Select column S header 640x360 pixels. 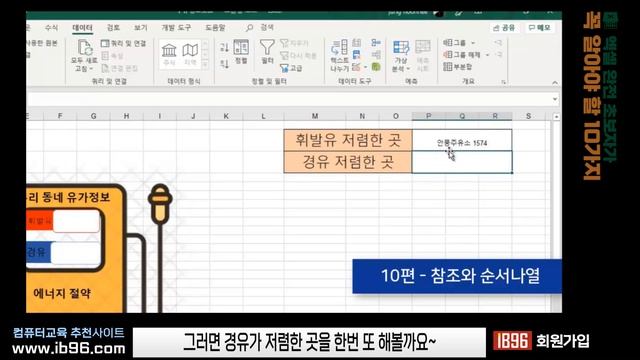[x=529, y=116]
